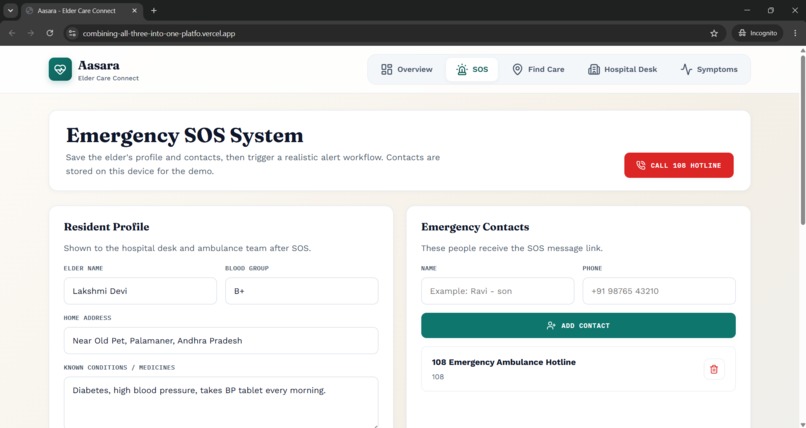
Task: Click the Emergency Contacts heading
Action: coord(475,227)
